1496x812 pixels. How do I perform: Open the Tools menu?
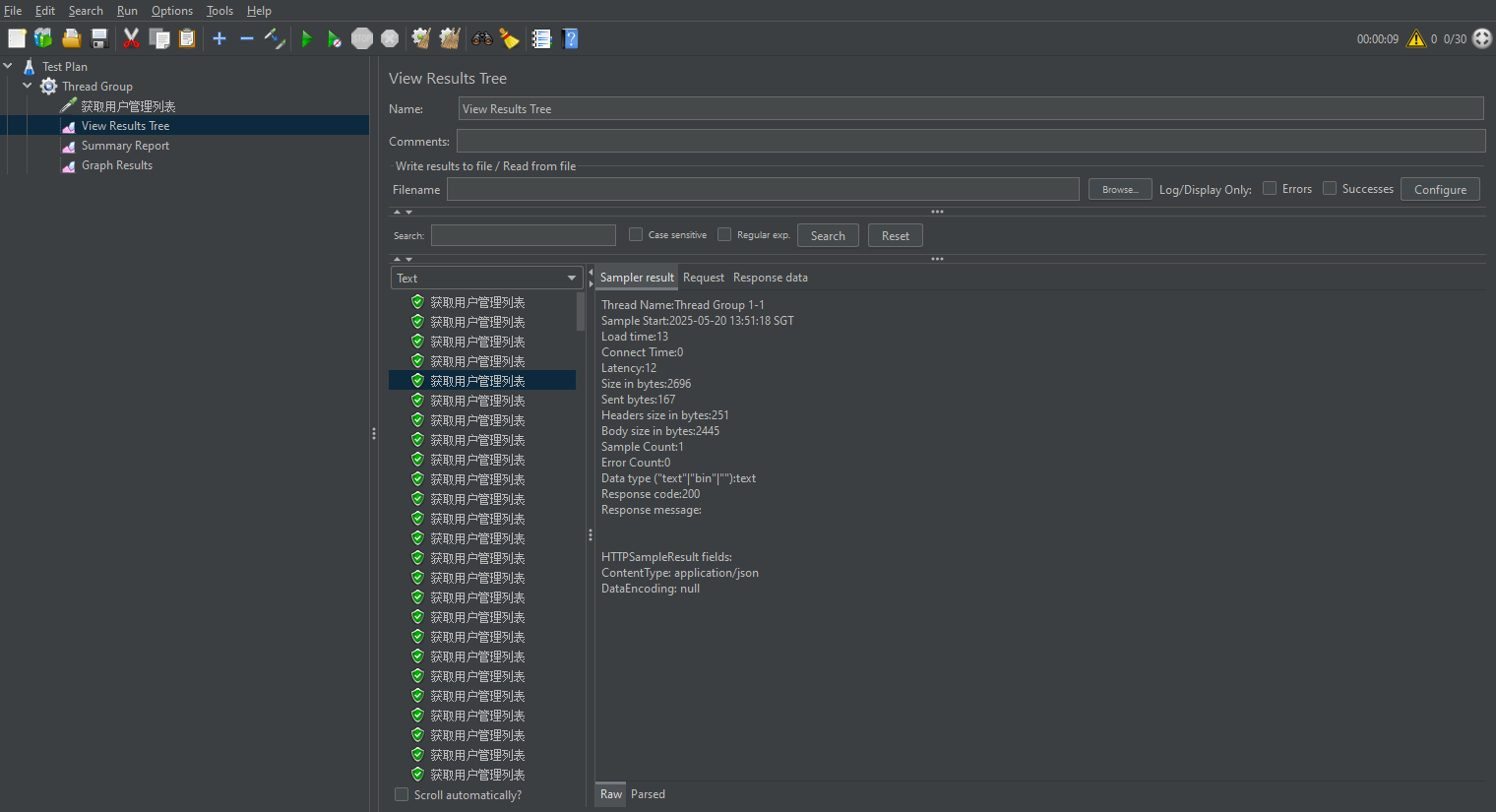pyautogui.click(x=219, y=11)
